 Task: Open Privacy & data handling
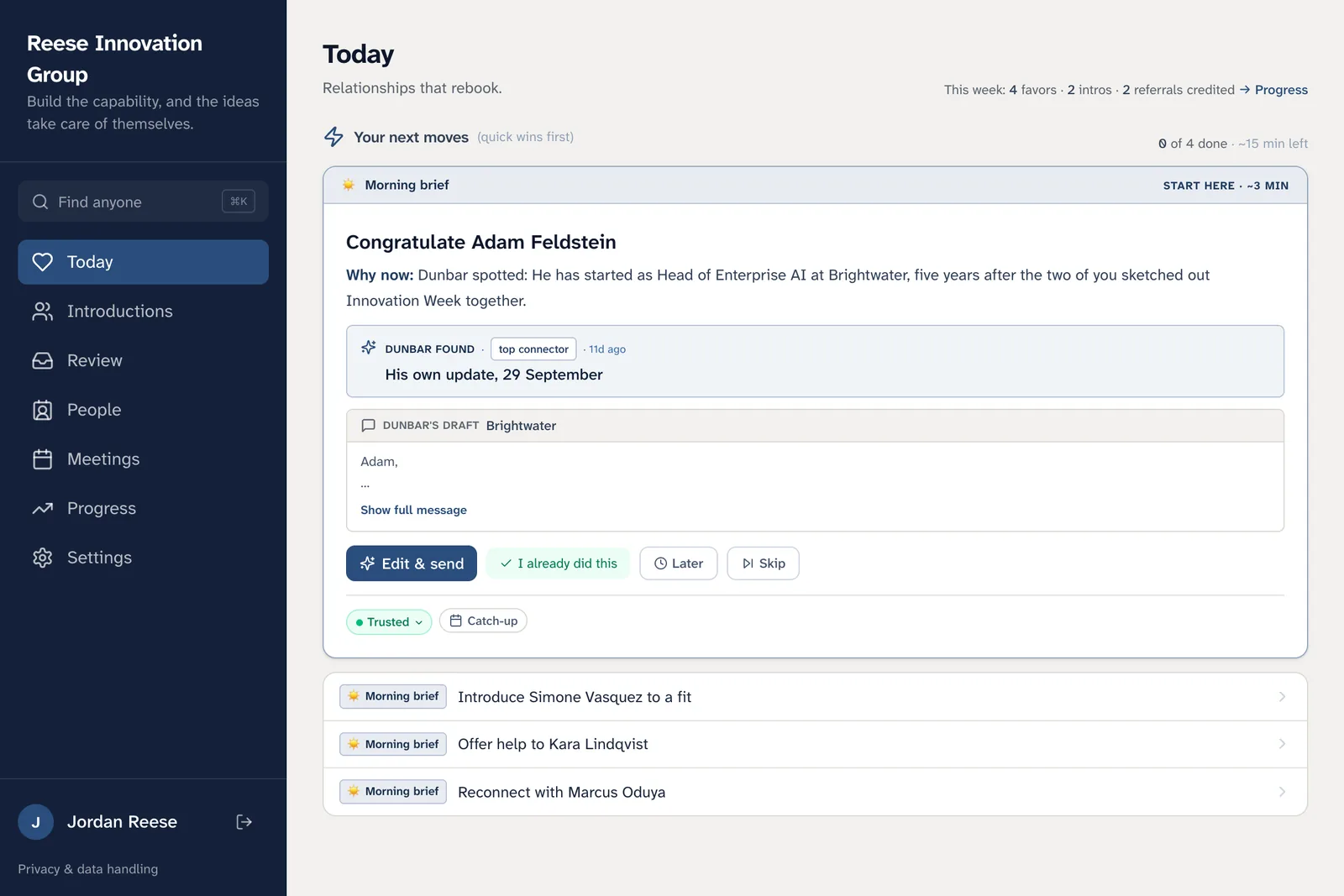(88, 869)
